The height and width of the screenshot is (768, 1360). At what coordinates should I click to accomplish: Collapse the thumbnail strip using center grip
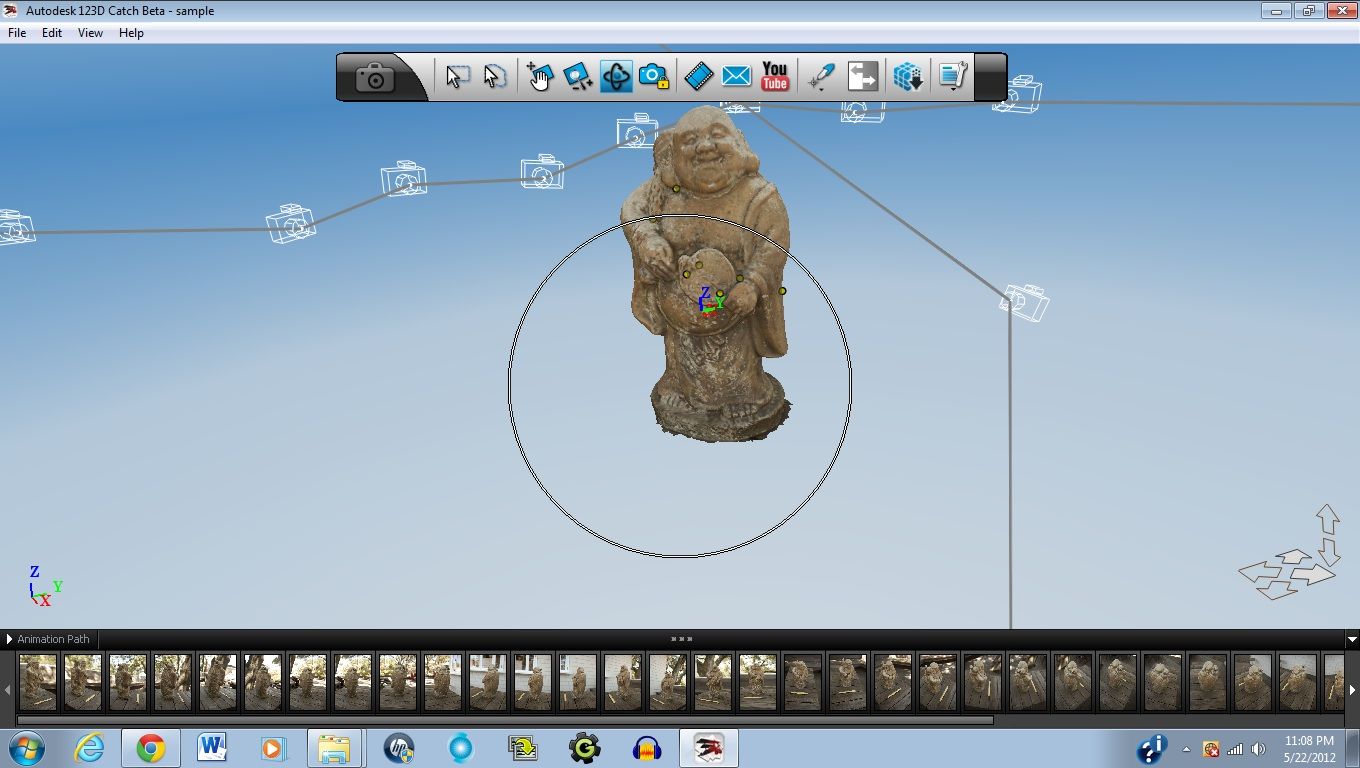coord(680,638)
